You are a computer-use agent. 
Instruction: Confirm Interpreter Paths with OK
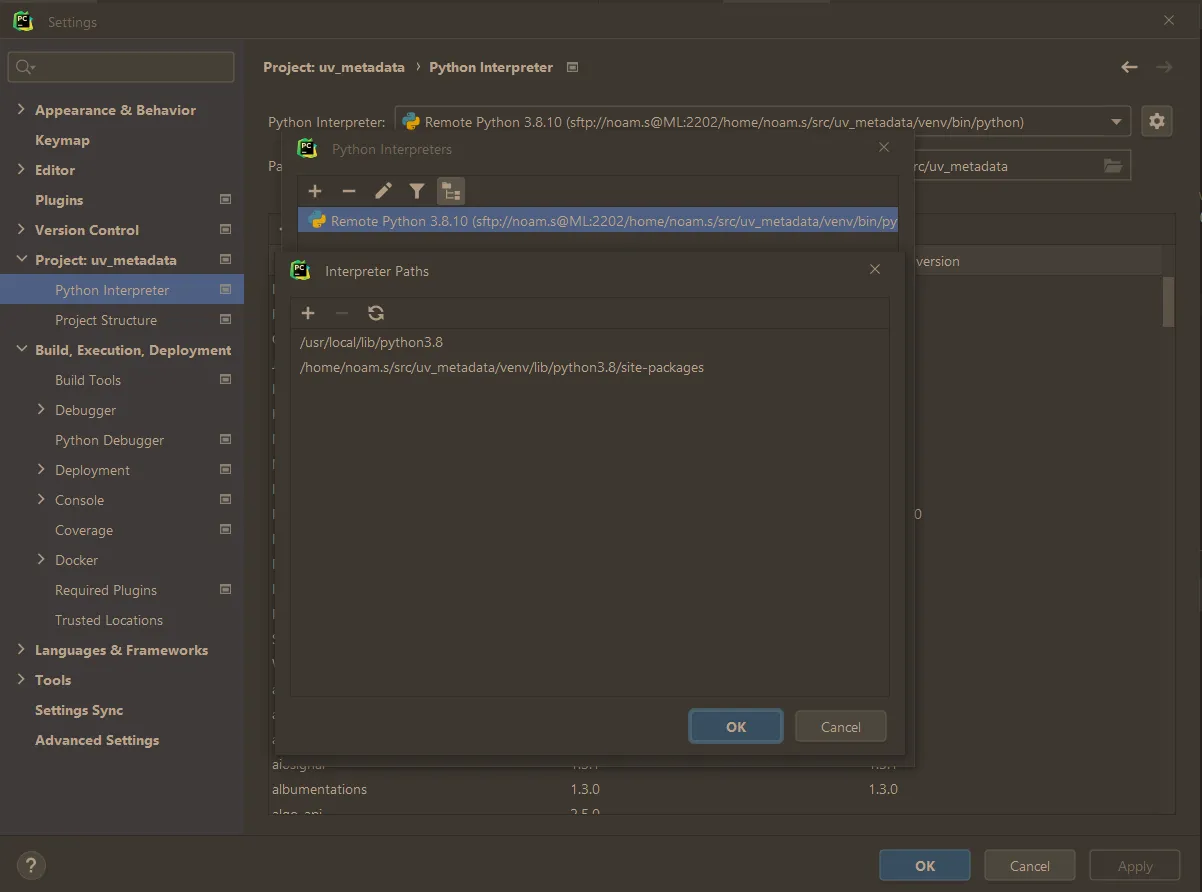736,727
